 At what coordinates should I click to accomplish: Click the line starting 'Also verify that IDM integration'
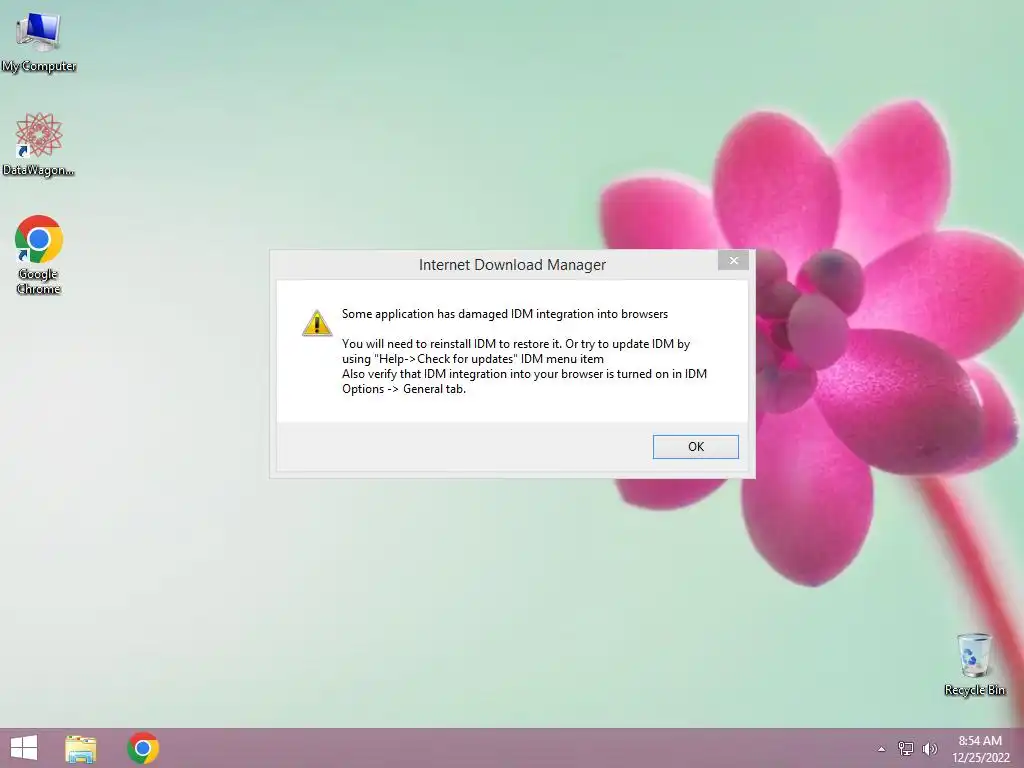524,374
